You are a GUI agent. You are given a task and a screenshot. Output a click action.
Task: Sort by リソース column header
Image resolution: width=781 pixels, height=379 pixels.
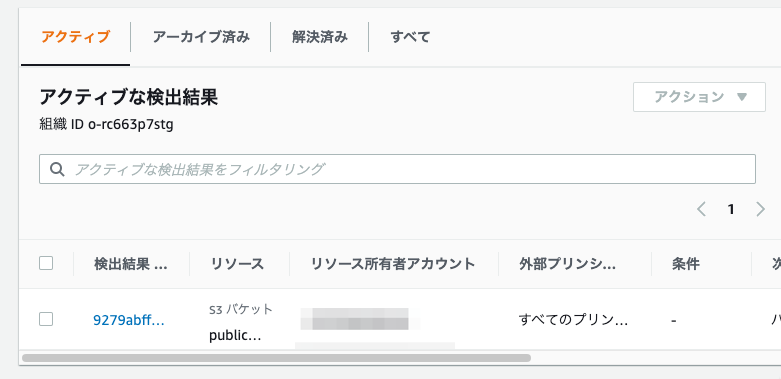click(x=237, y=264)
